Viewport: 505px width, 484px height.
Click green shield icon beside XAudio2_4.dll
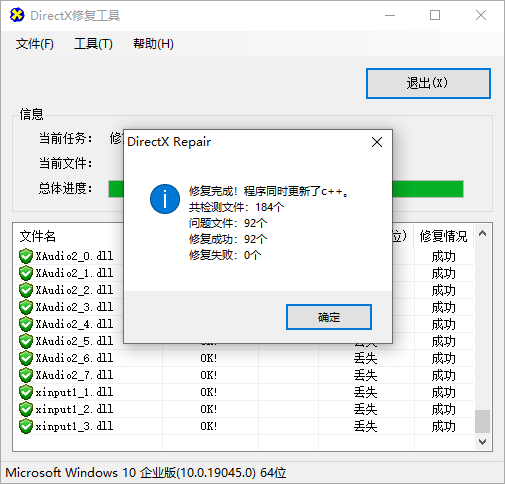click(x=26, y=324)
